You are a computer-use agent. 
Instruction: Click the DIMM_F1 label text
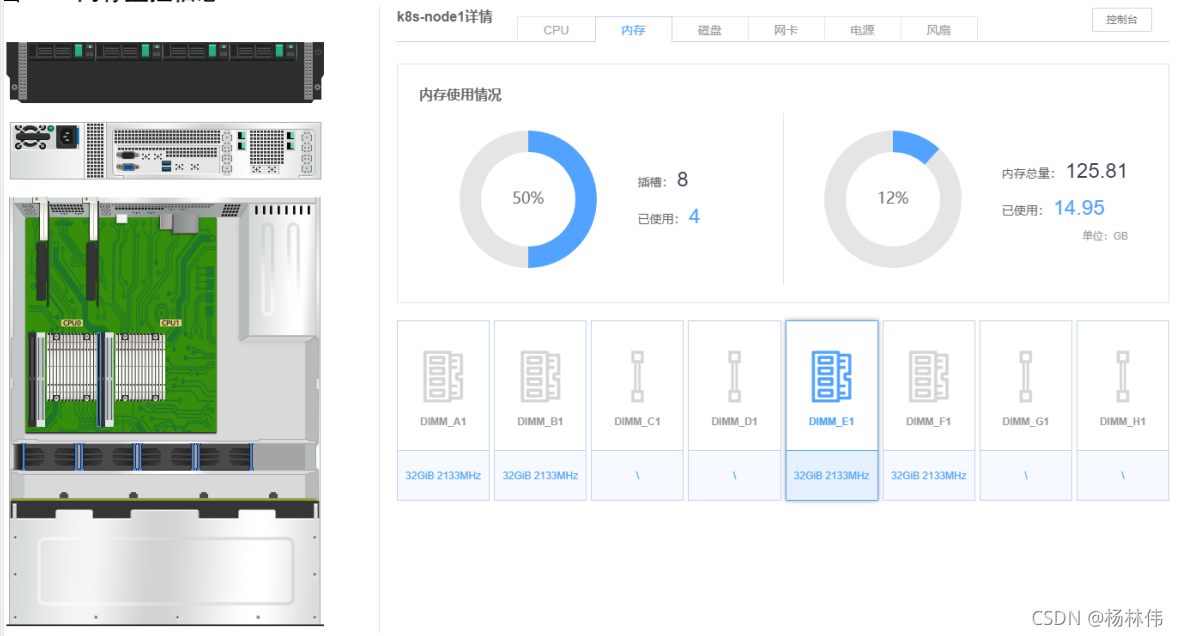(x=929, y=421)
